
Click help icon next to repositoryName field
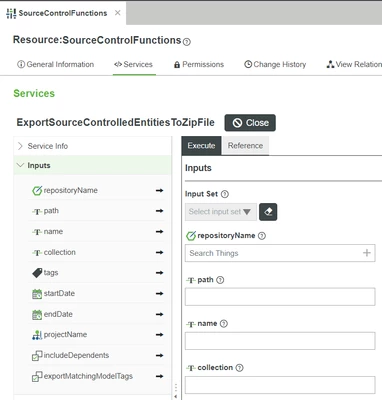262,236
